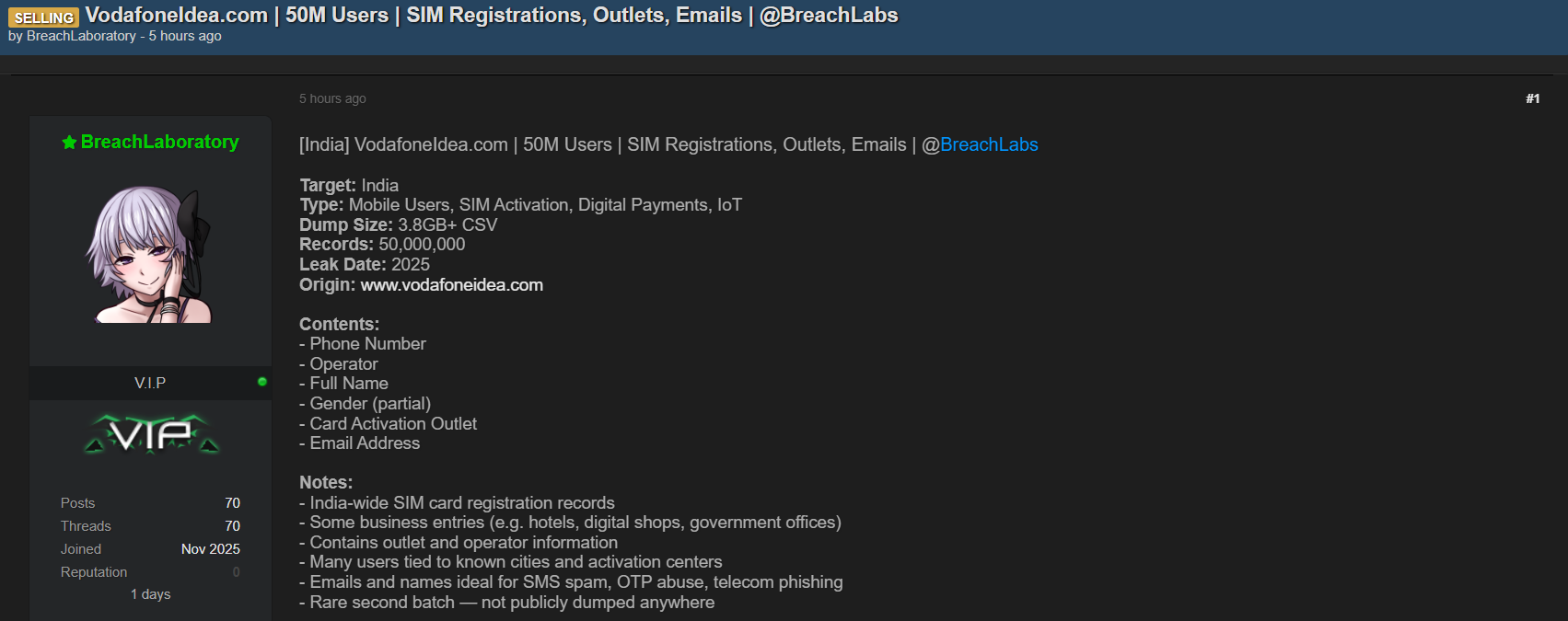1568x621 pixels.
Task: Open the @BreachLabs mention link
Action: 988,144
